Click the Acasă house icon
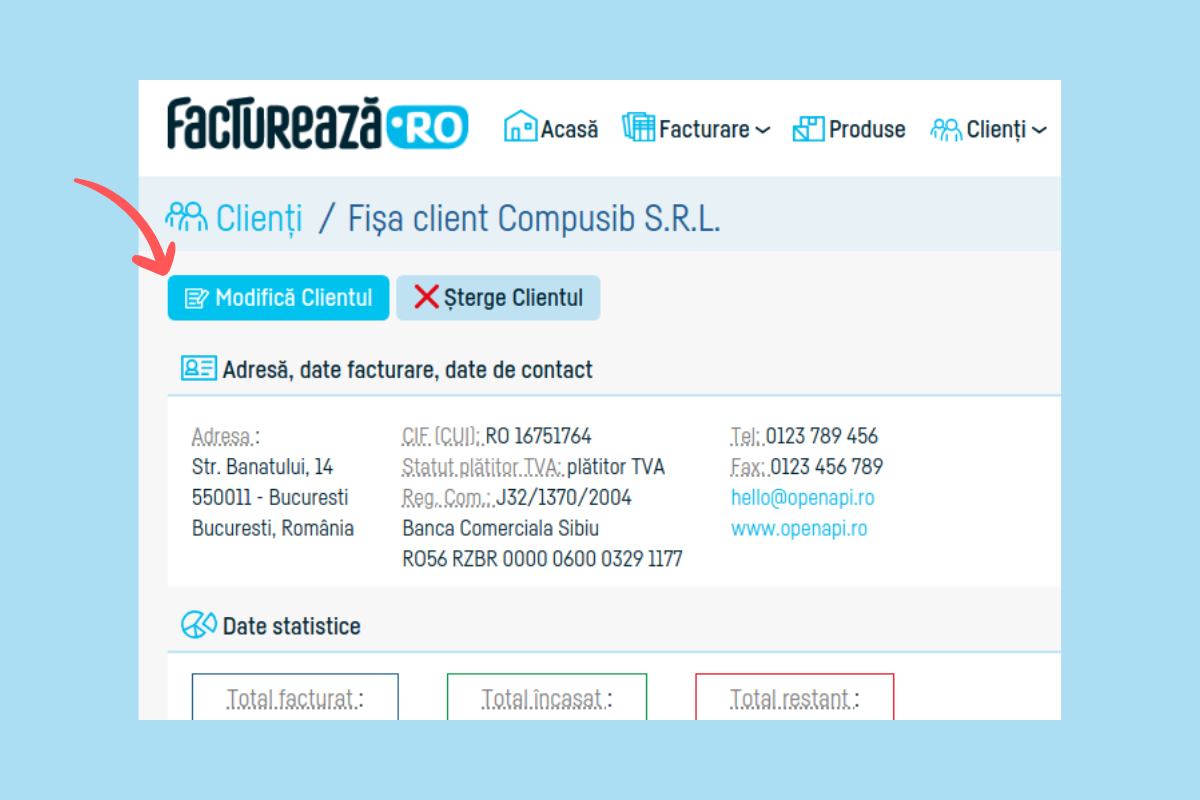The height and width of the screenshot is (800, 1200). (x=520, y=127)
